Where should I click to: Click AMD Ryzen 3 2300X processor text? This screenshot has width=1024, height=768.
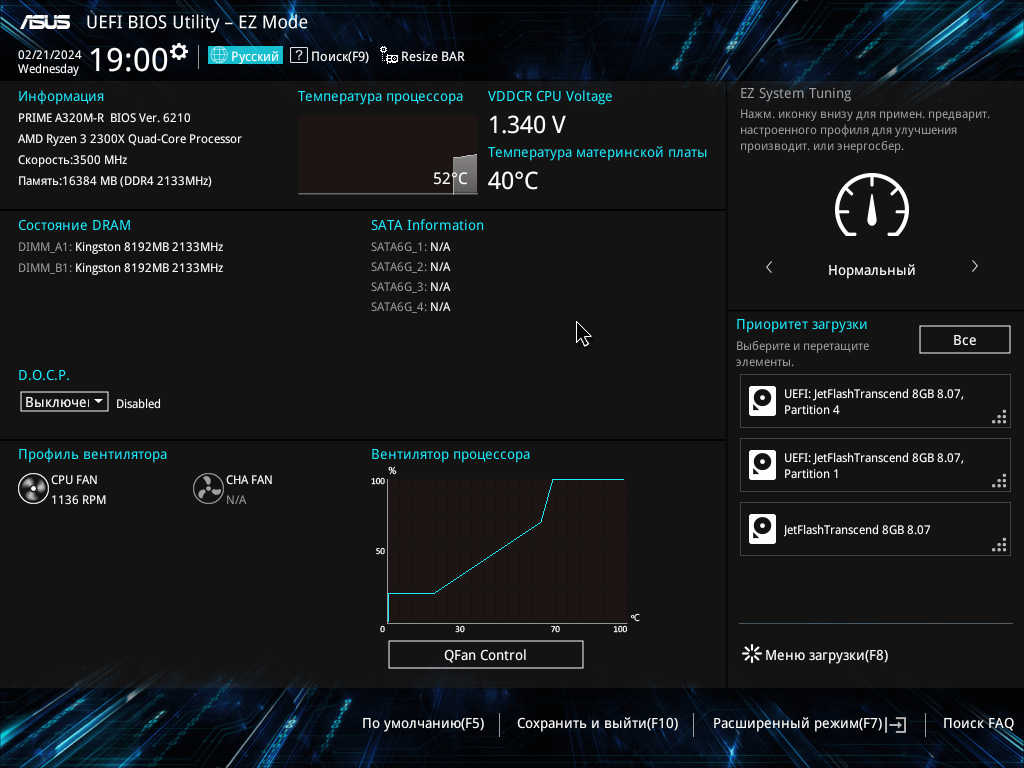[130, 138]
